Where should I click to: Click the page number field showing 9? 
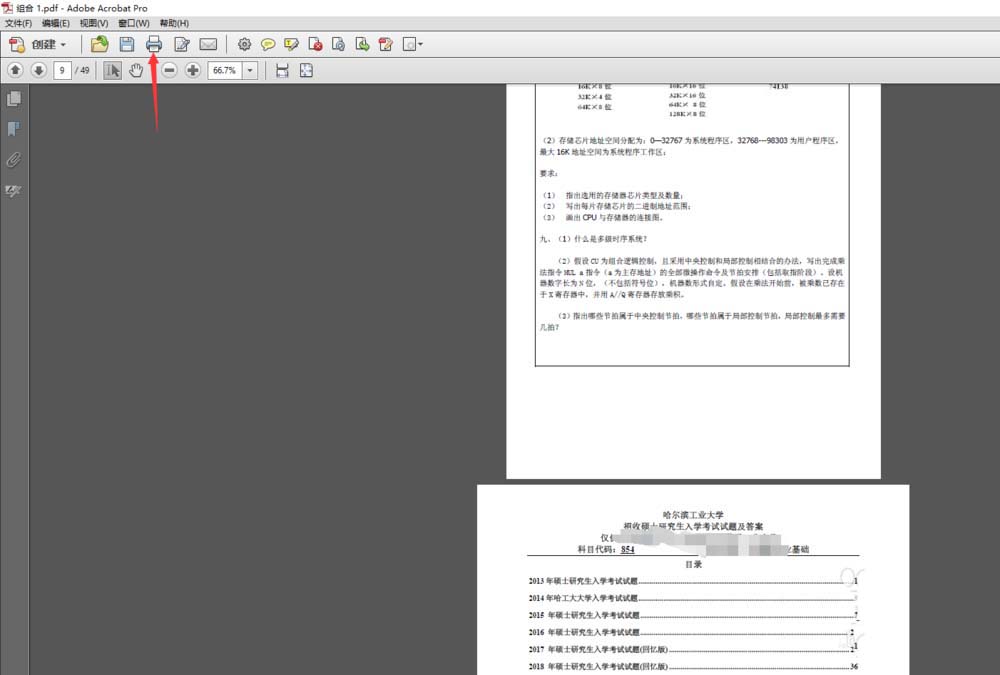[x=62, y=70]
